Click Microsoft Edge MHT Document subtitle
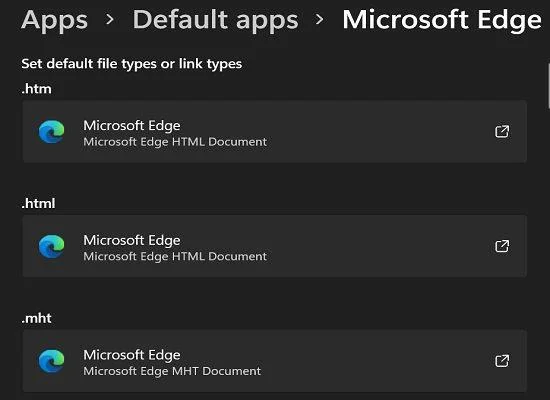This screenshot has width=550, height=400. pyautogui.click(x=172, y=371)
